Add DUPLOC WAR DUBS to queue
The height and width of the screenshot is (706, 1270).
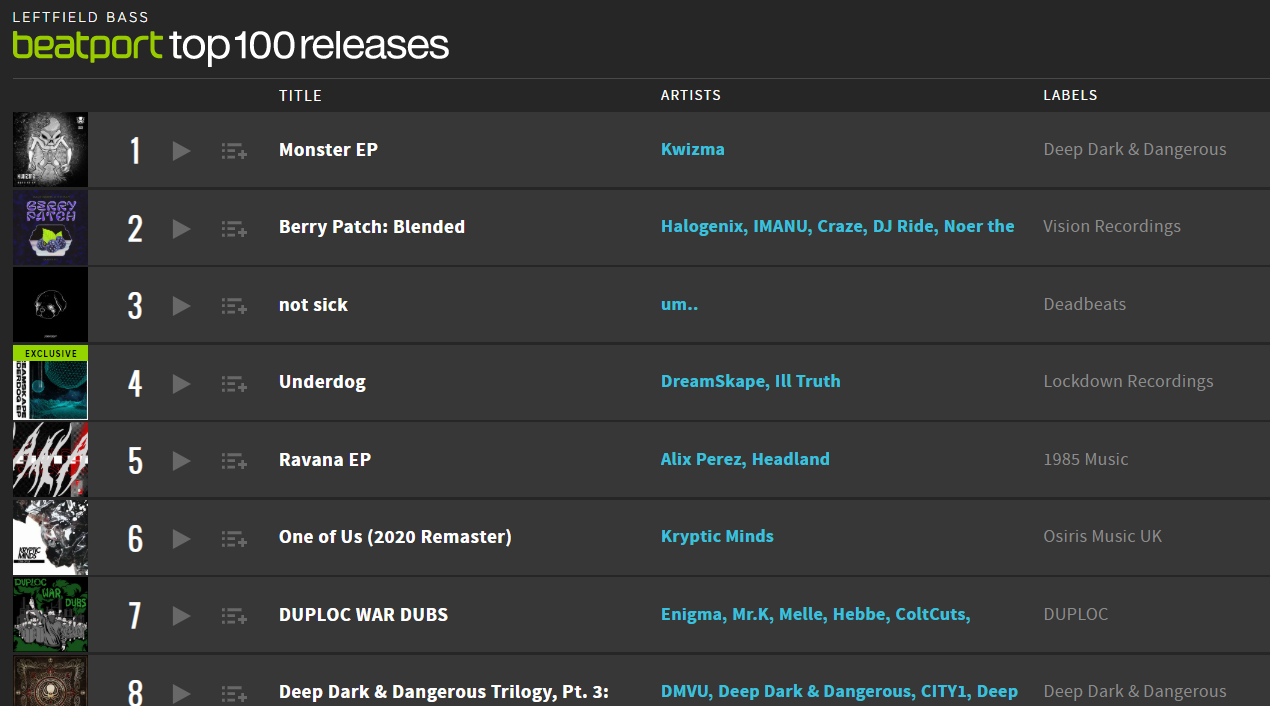click(234, 616)
